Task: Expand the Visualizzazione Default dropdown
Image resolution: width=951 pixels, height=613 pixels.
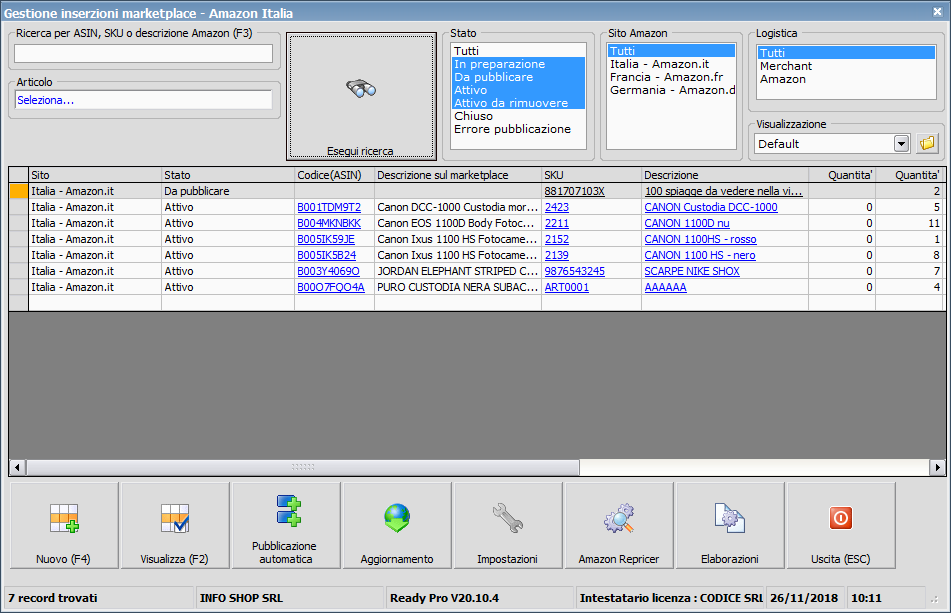Action: pyautogui.click(x=901, y=143)
